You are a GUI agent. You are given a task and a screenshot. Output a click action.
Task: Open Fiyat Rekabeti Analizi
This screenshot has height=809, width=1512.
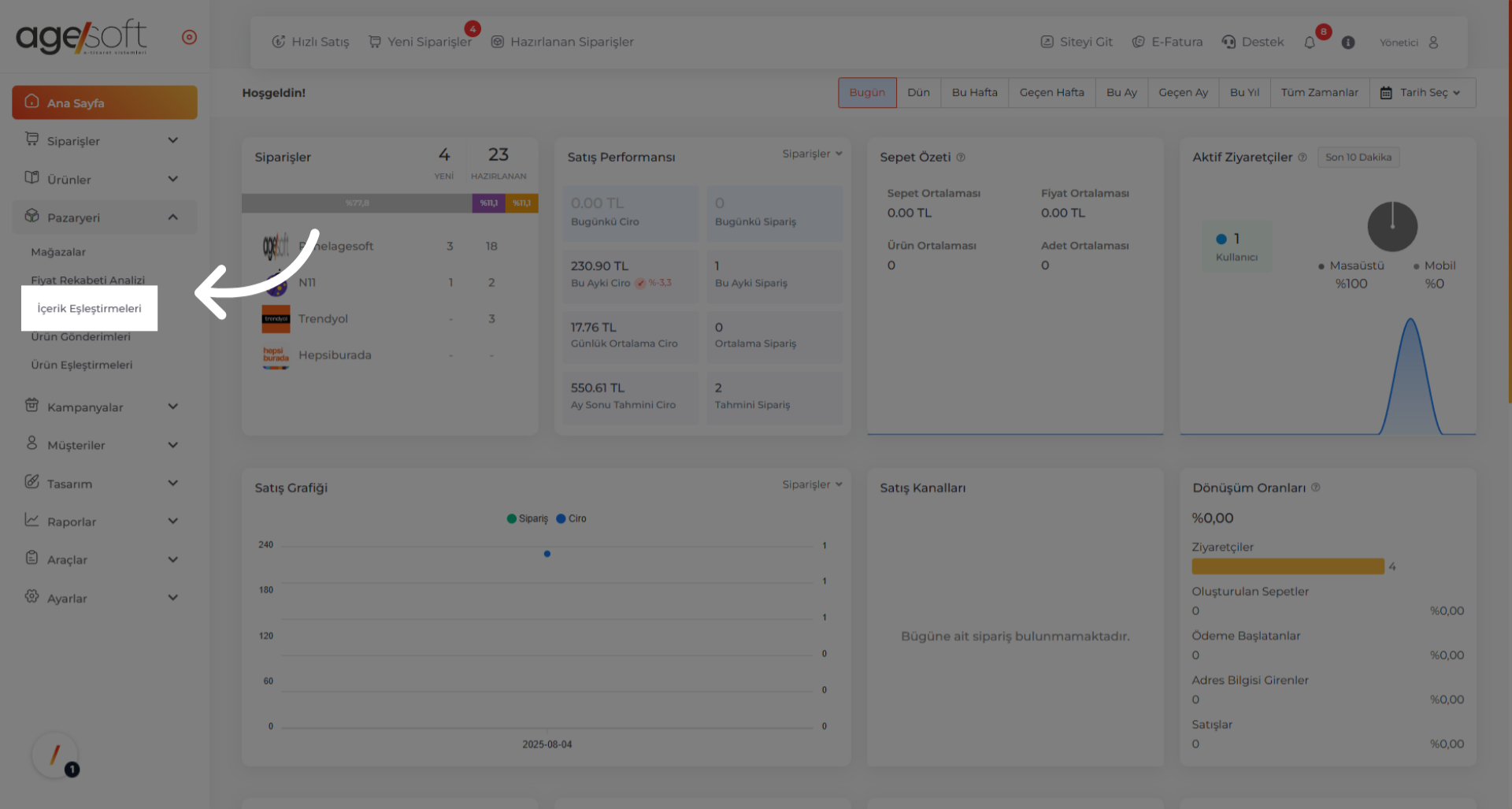pos(88,280)
